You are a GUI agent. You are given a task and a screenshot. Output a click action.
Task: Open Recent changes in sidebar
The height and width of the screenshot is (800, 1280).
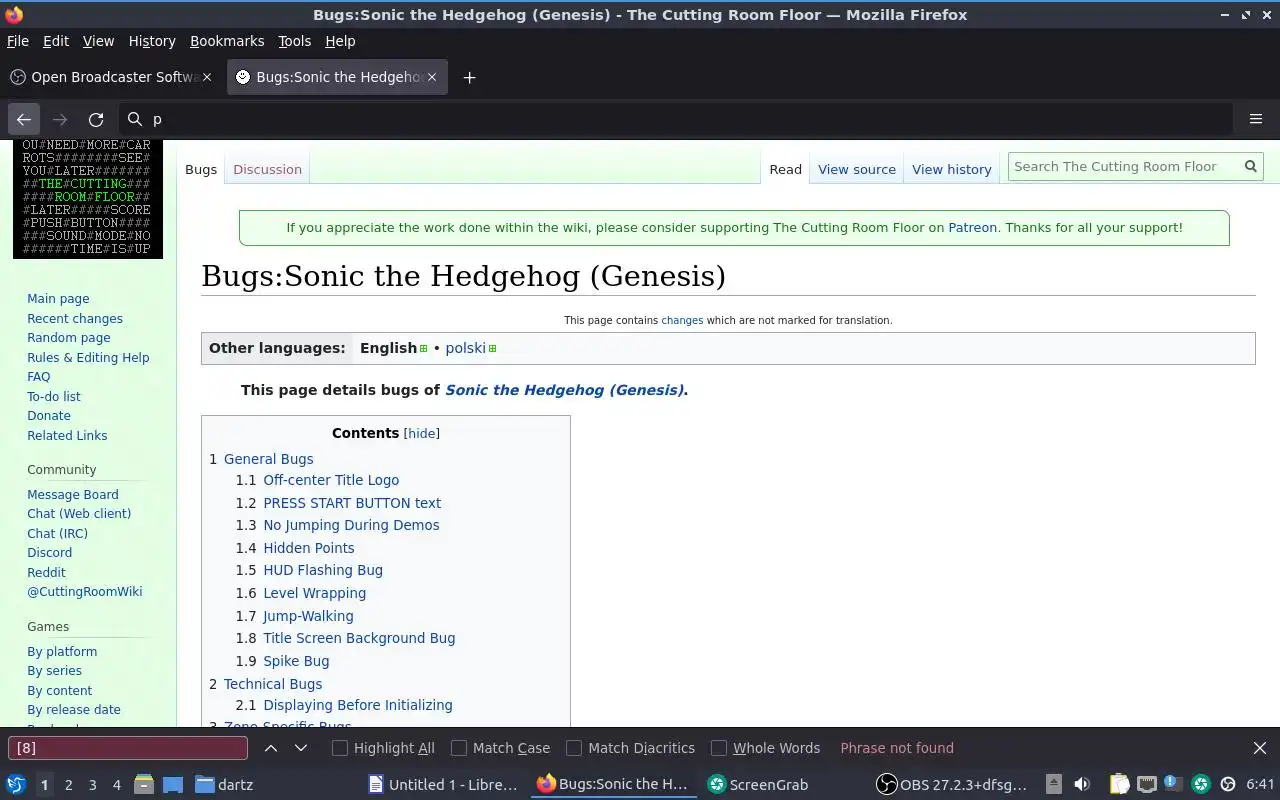coord(75,318)
